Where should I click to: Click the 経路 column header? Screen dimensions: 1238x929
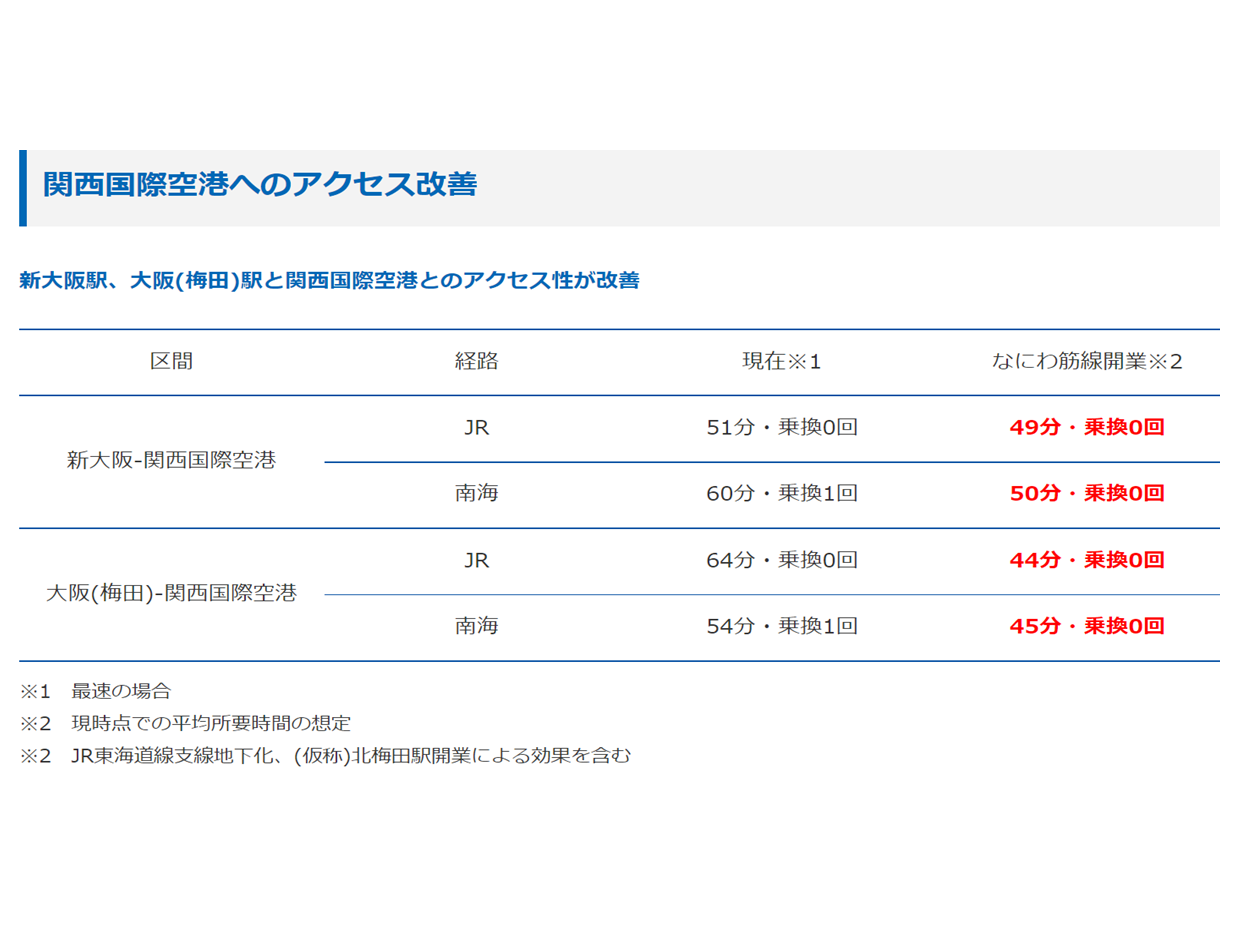pyautogui.click(x=476, y=362)
